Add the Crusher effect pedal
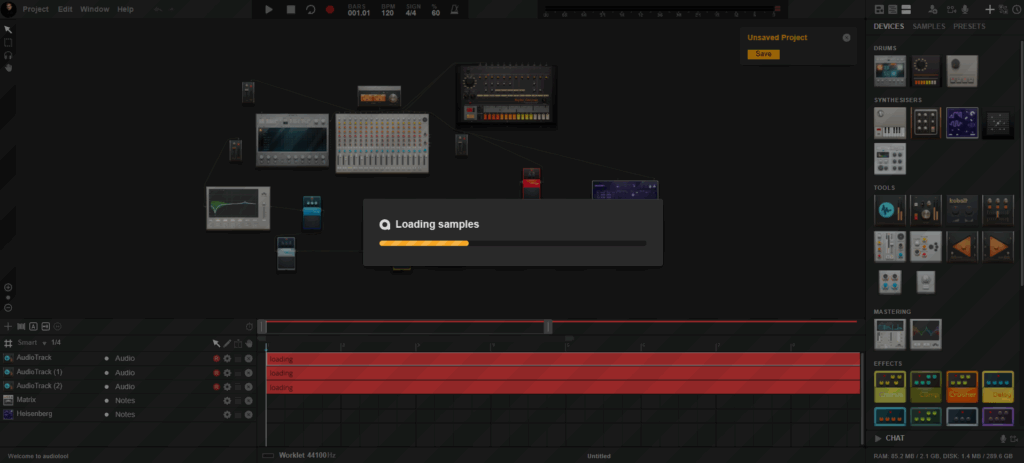Screen dimensions: 1024x463 pyautogui.click(x=962, y=387)
